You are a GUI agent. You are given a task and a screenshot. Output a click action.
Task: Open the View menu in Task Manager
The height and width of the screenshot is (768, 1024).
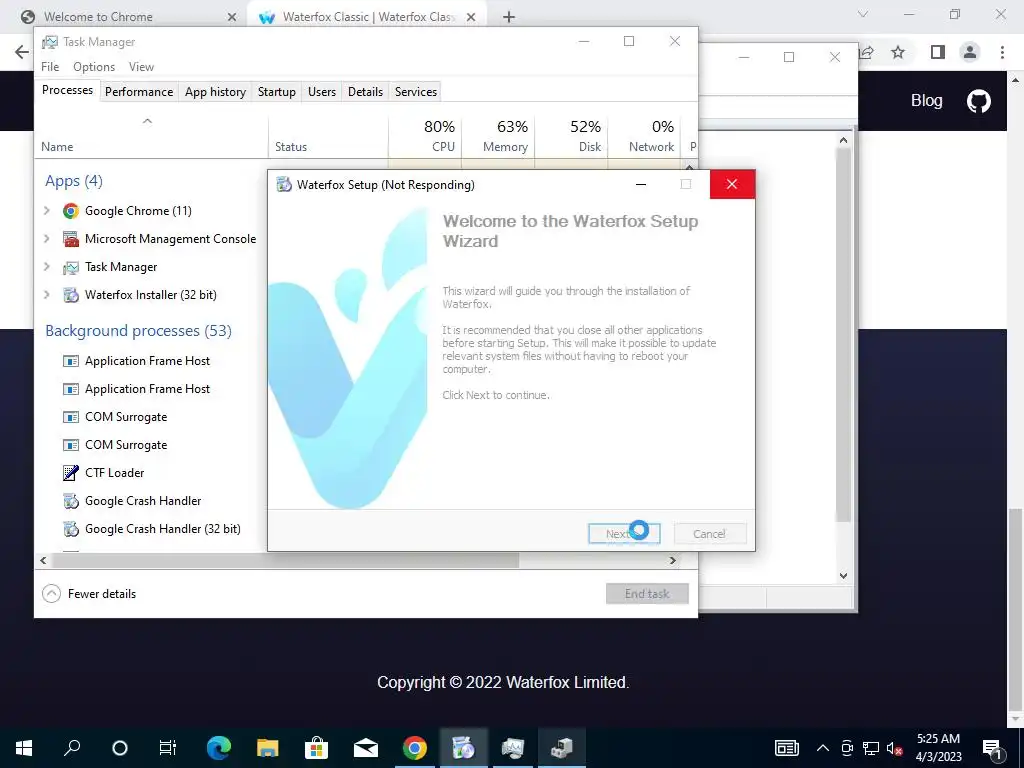[x=141, y=67]
